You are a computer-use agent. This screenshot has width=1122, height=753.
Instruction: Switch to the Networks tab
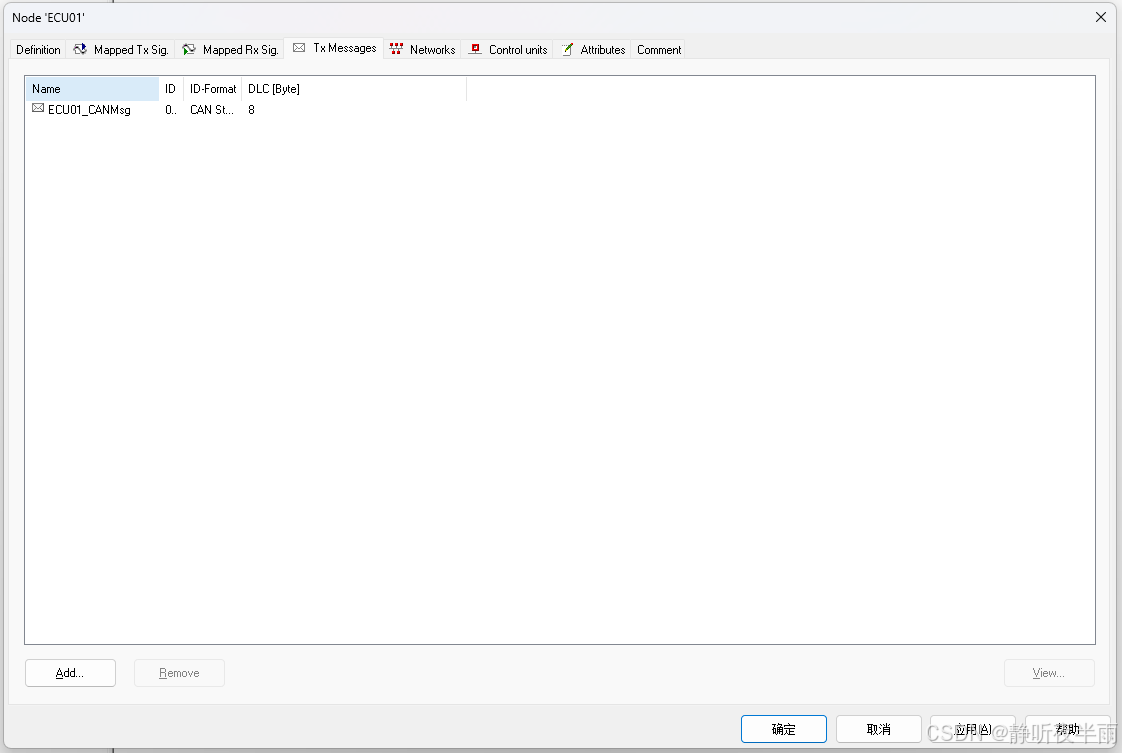pyautogui.click(x=422, y=49)
